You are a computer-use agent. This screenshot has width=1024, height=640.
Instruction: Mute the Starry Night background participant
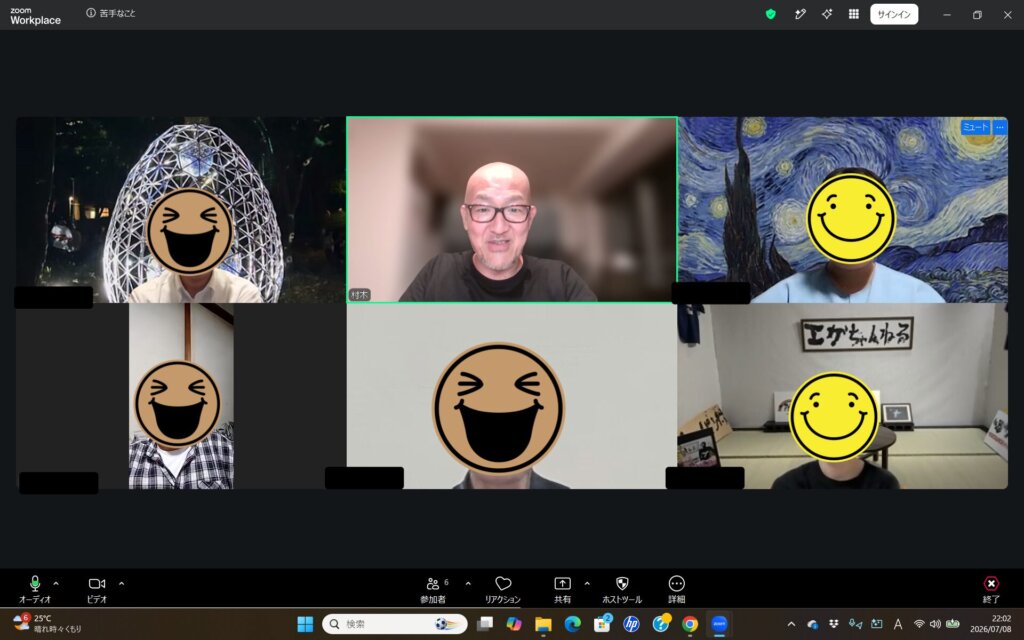[975, 127]
